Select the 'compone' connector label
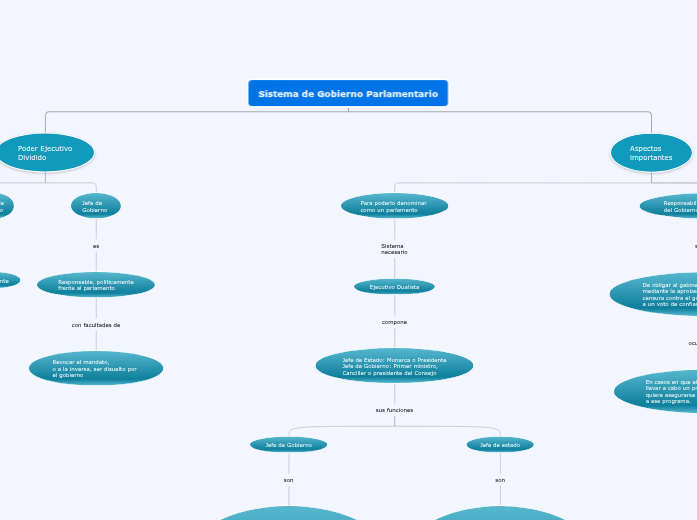 (x=394, y=322)
